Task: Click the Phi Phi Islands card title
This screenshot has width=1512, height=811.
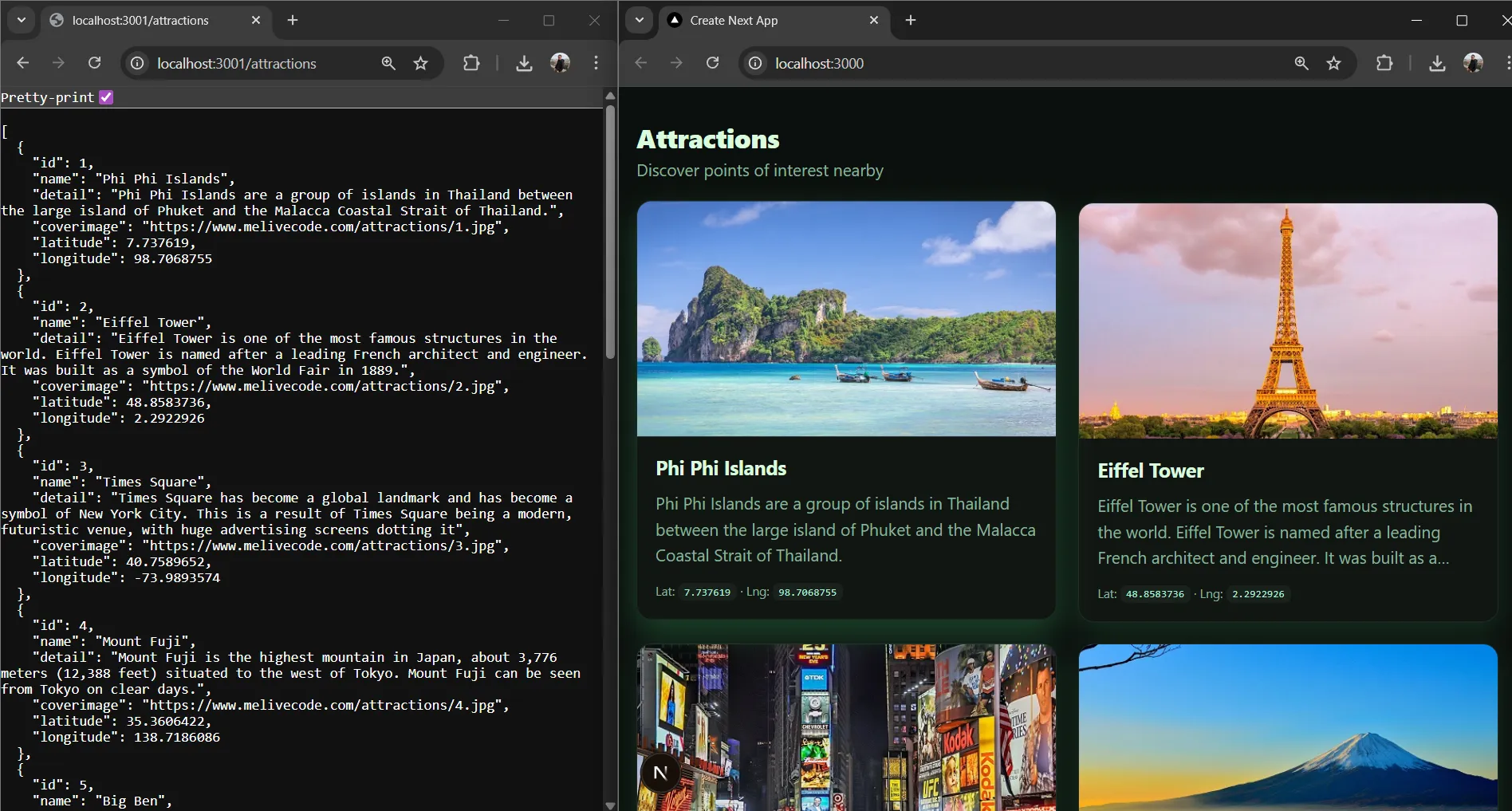Action: click(720, 468)
